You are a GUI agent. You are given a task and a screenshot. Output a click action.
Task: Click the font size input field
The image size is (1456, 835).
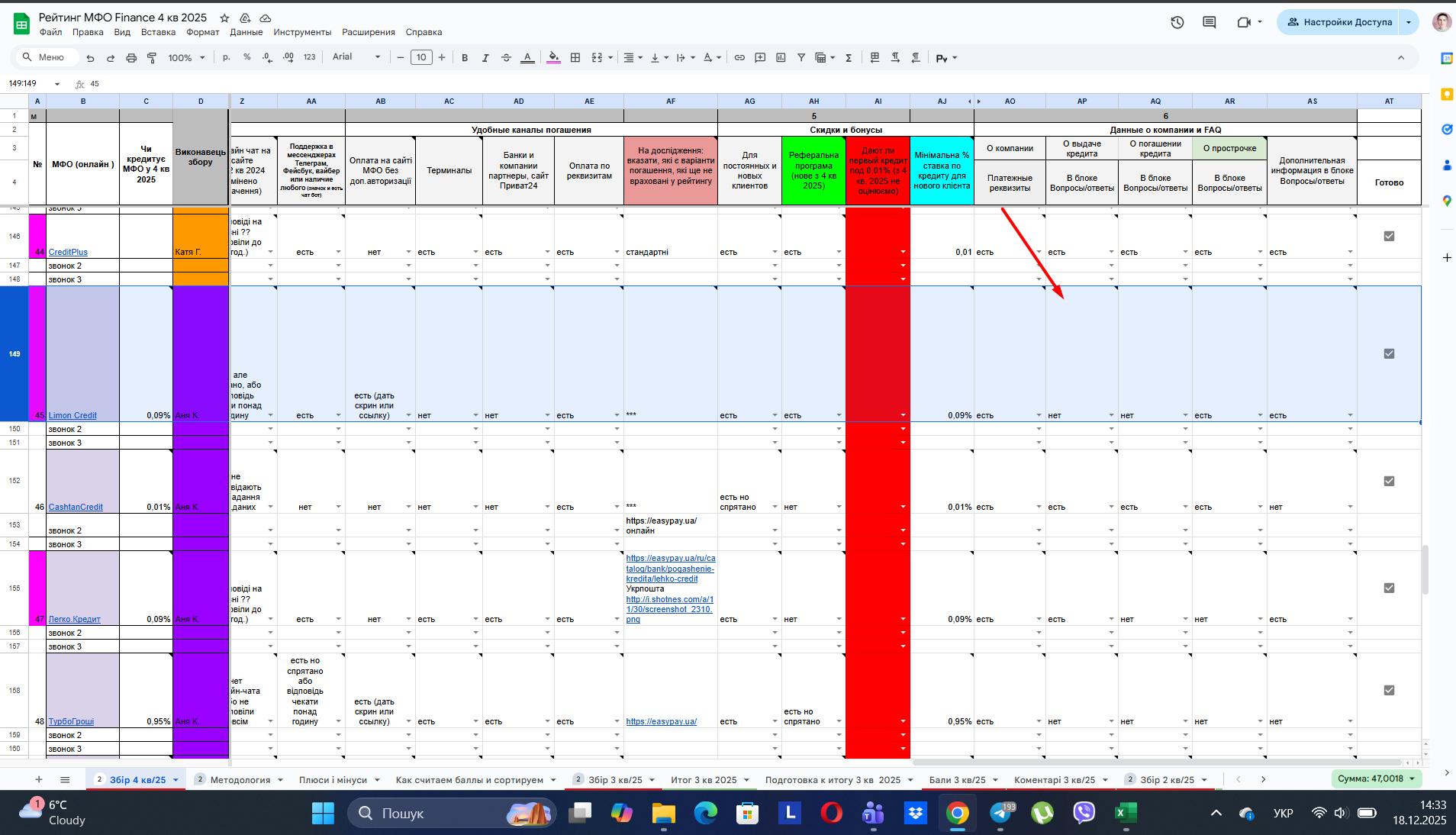point(421,57)
